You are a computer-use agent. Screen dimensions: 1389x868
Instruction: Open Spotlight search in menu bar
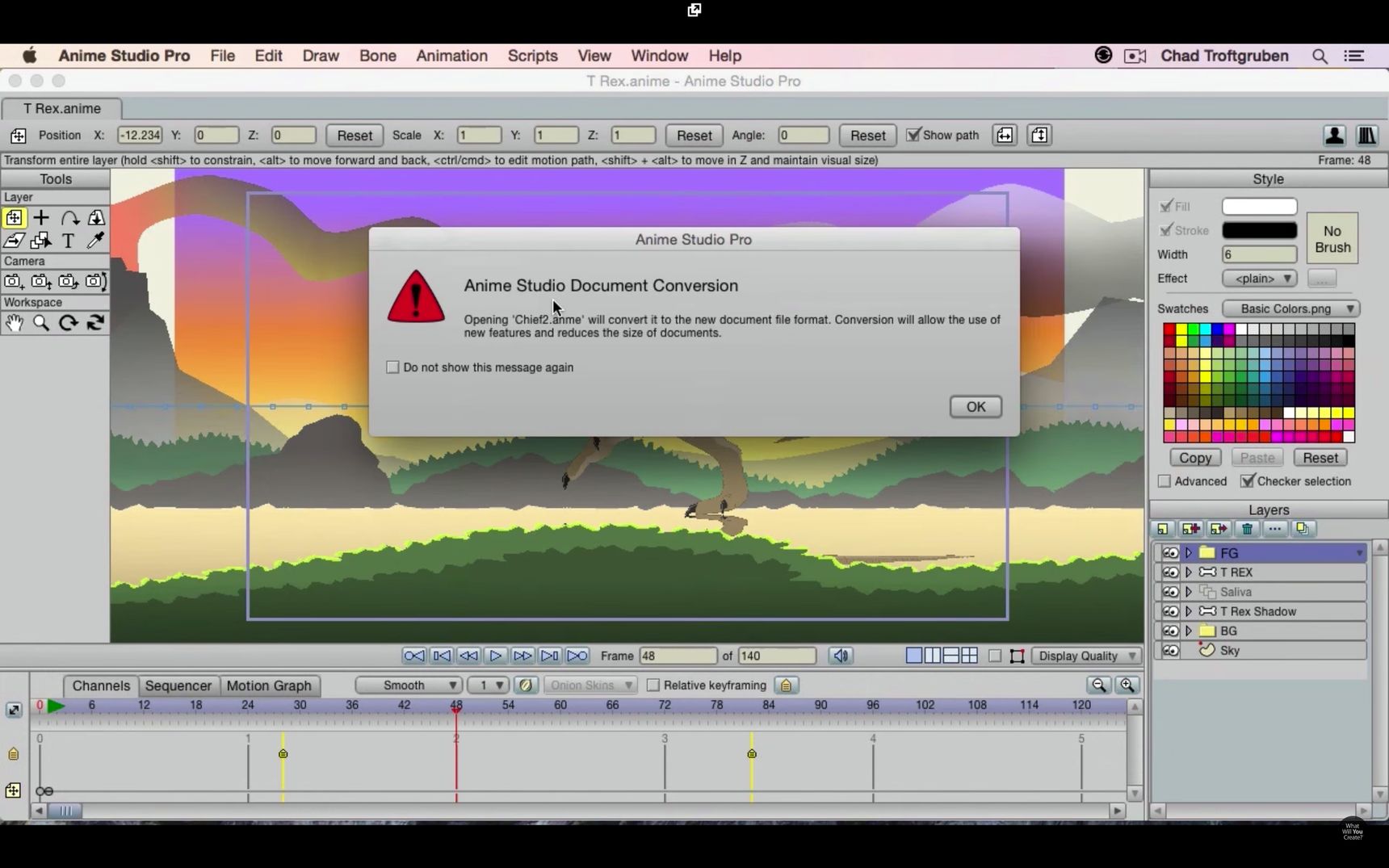tap(1320, 56)
